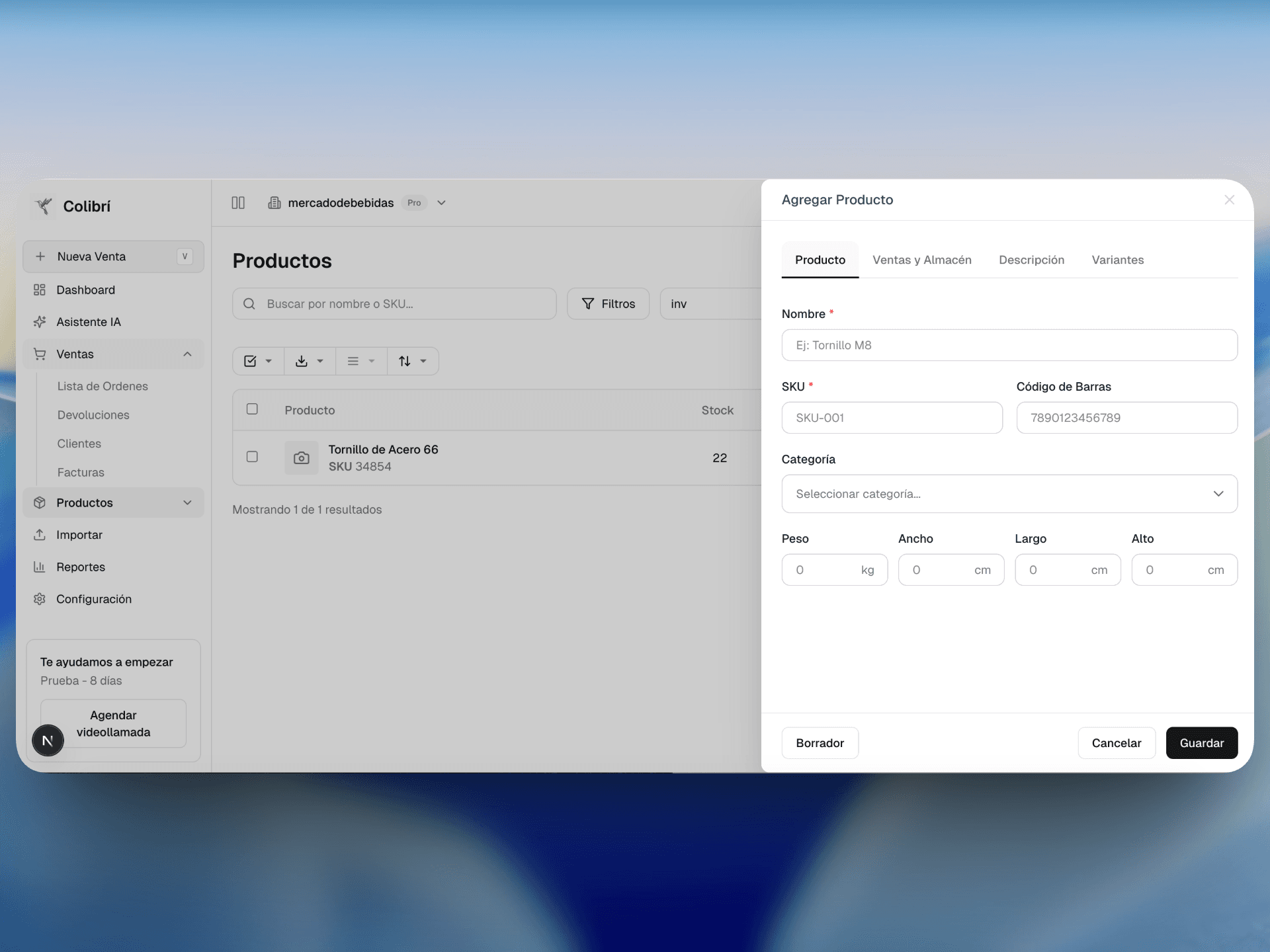The image size is (1270, 952).
Task: Click into the Nombre input field
Action: (x=1009, y=345)
